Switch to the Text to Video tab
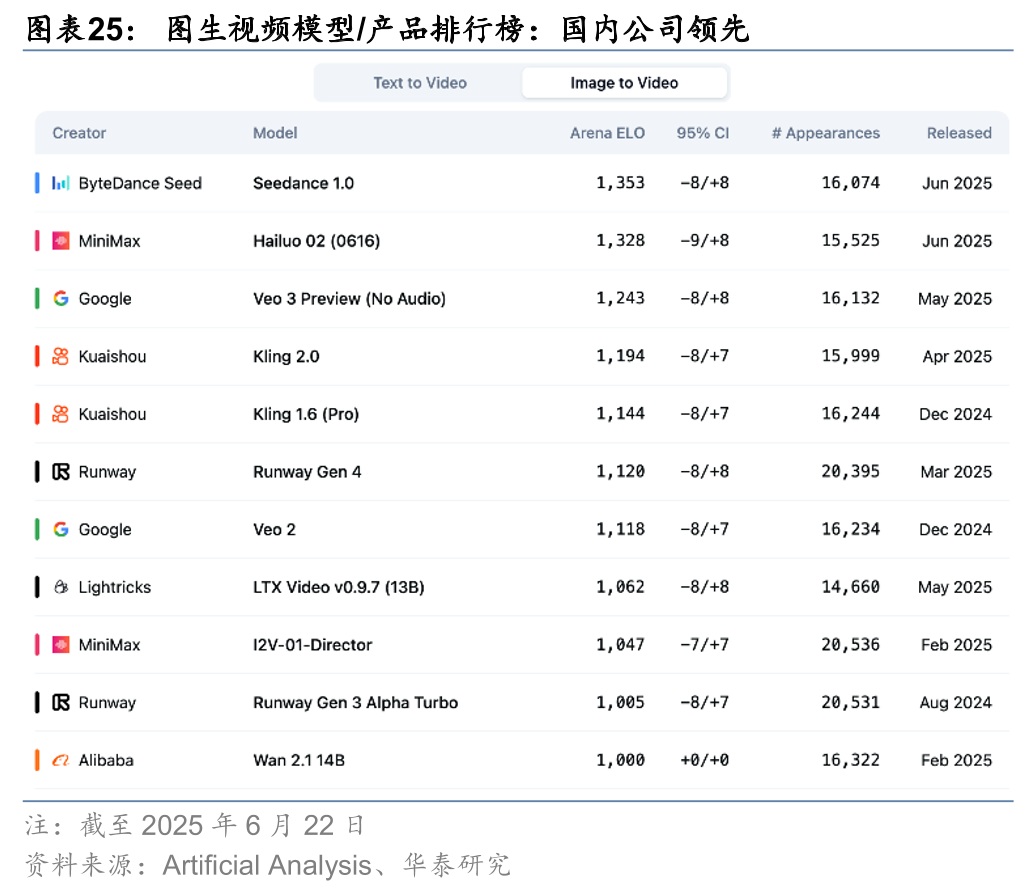 point(420,83)
